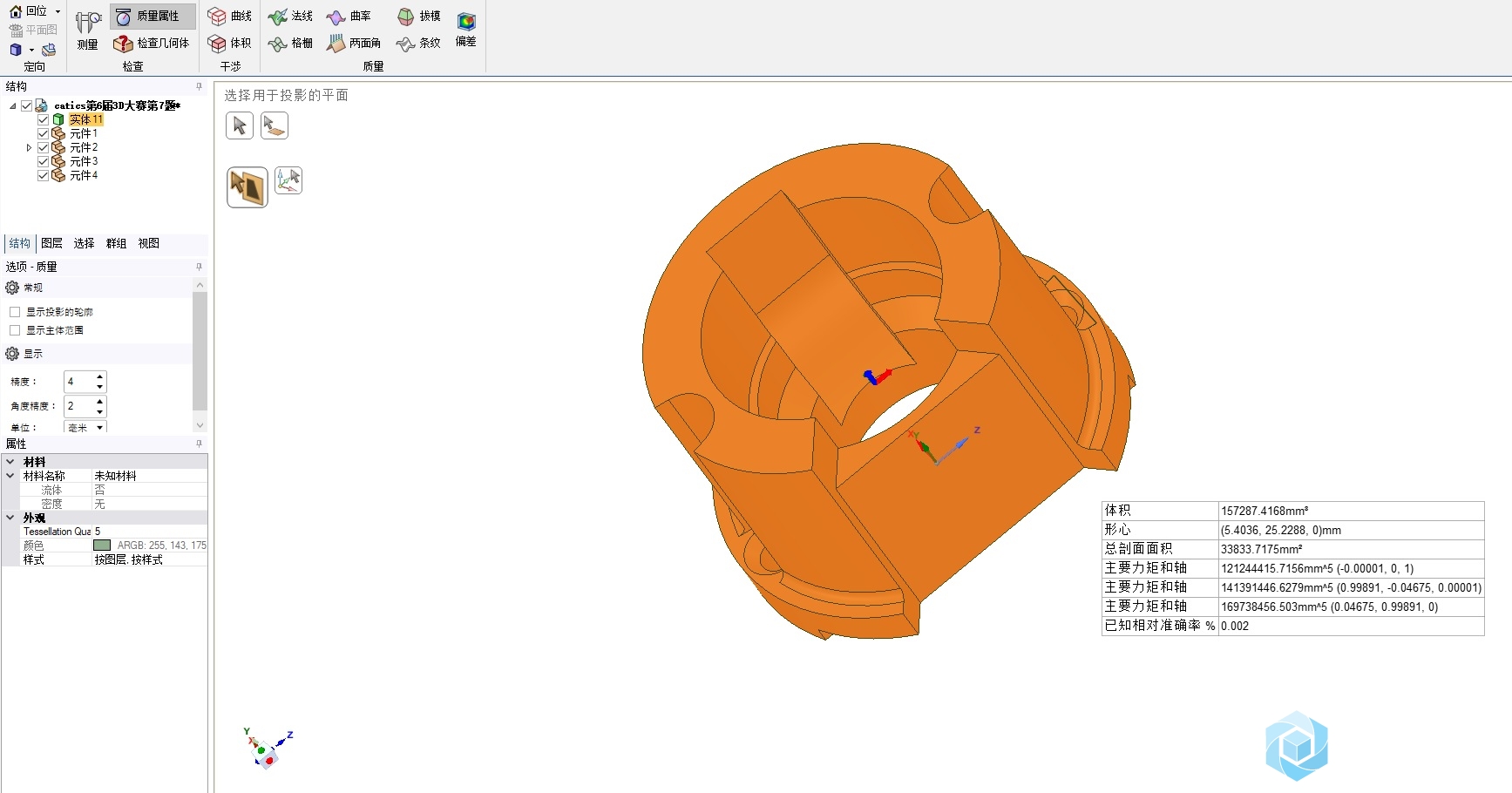
Task: Enable 显示主体范围 checkbox
Action: pyautogui.click(x=15, y=330)
